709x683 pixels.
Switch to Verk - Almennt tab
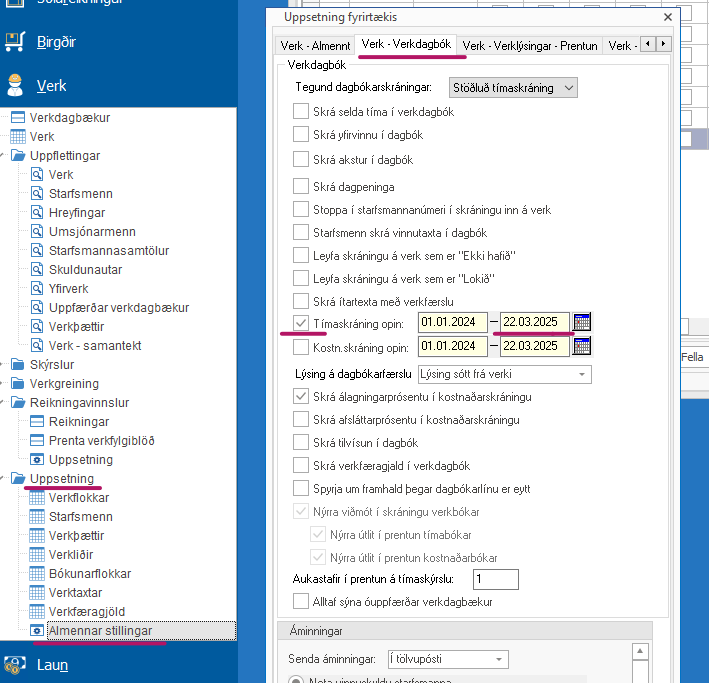click(x=315, y=46)
